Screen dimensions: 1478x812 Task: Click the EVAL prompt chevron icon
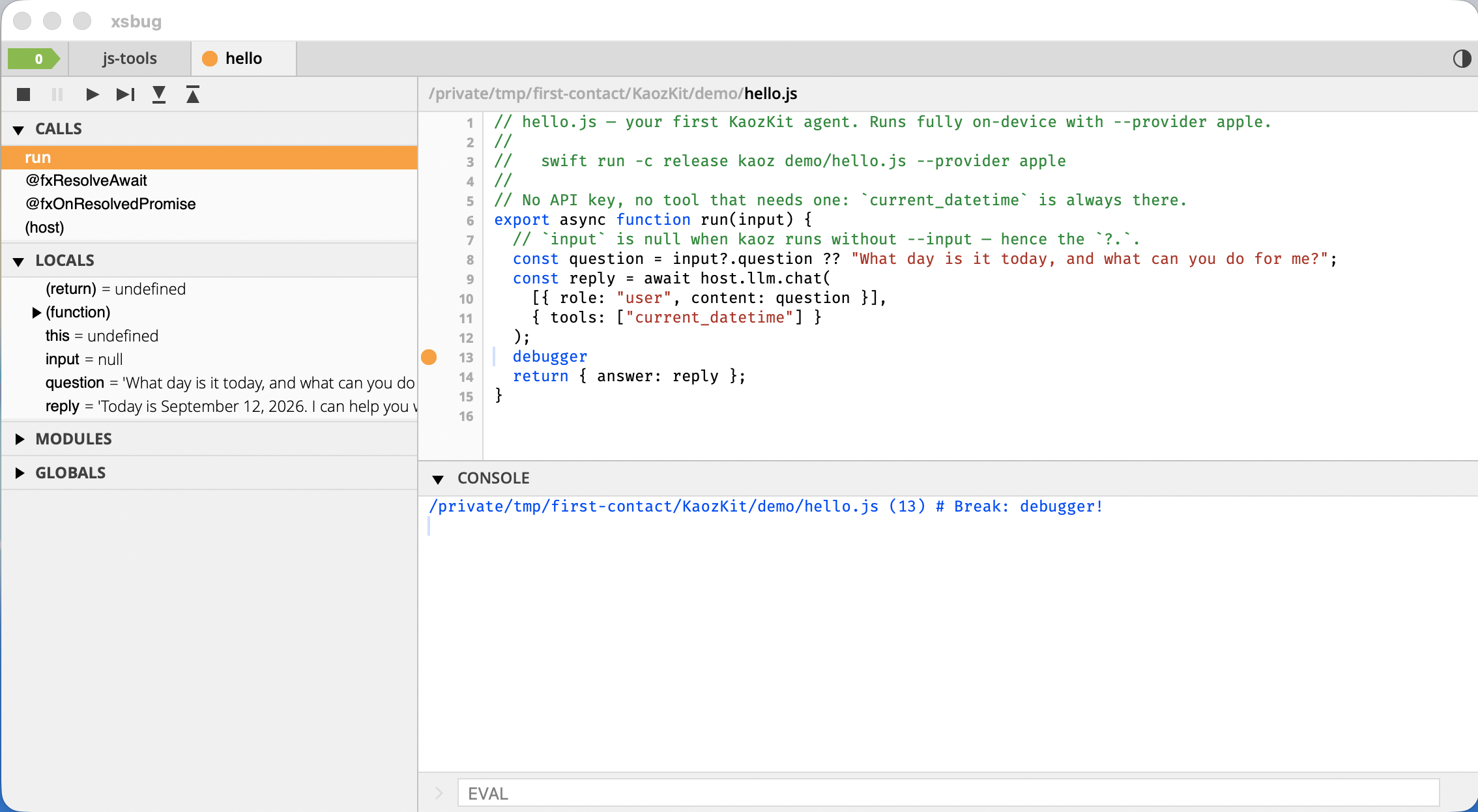point(439,793)
